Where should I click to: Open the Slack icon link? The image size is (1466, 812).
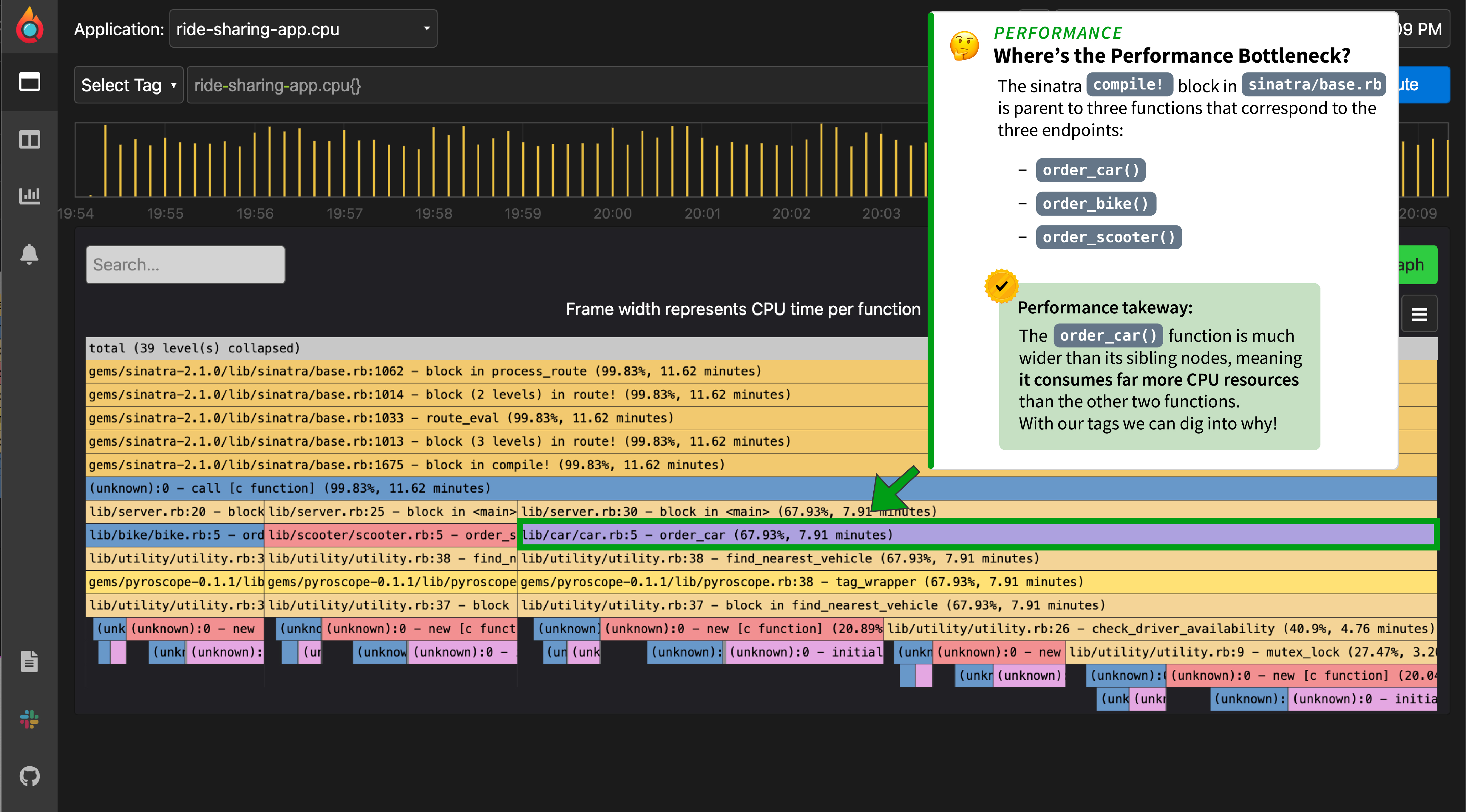30,719
